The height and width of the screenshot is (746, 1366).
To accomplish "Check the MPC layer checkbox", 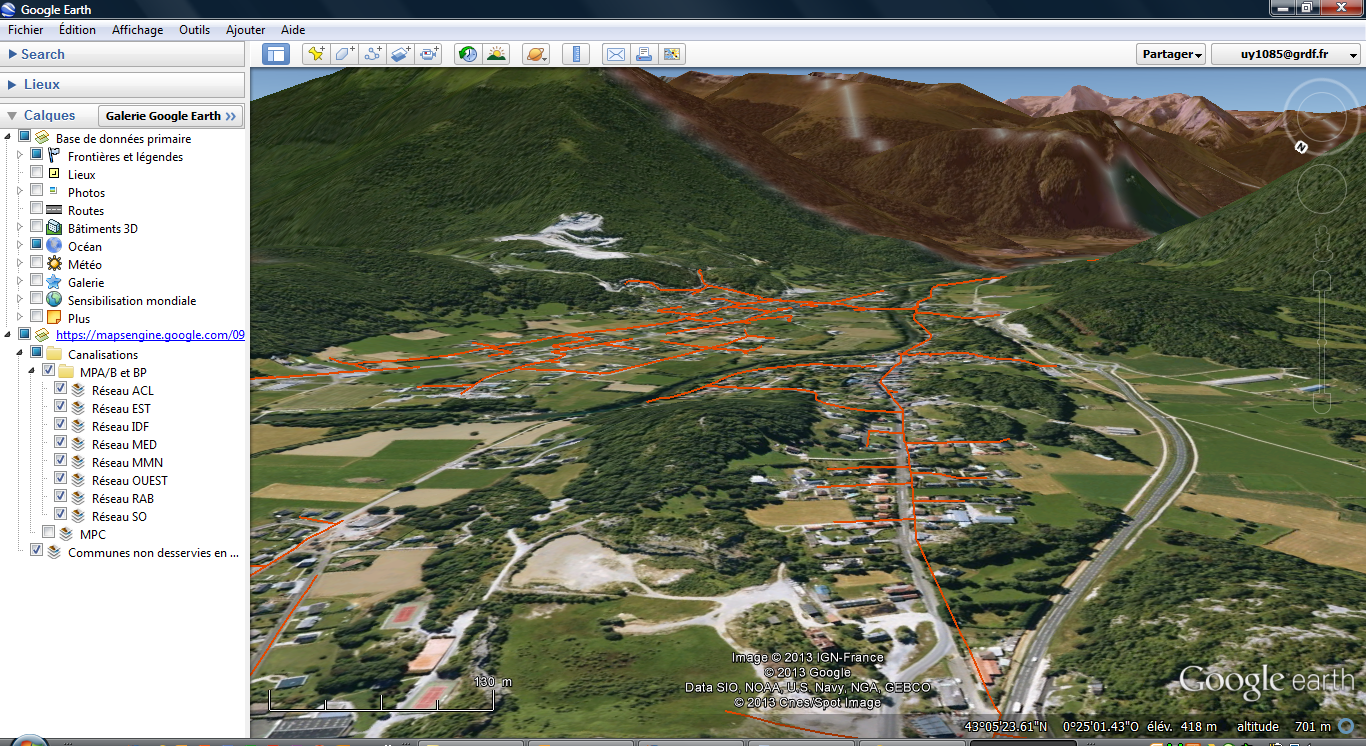I will [x=48, y=534].
